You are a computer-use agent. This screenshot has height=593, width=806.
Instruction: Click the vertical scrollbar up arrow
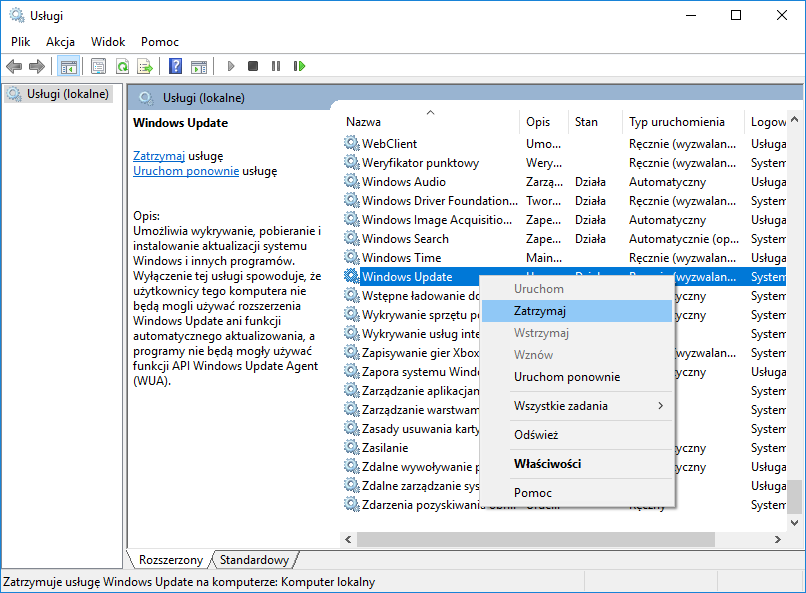[x=795, y=119]
